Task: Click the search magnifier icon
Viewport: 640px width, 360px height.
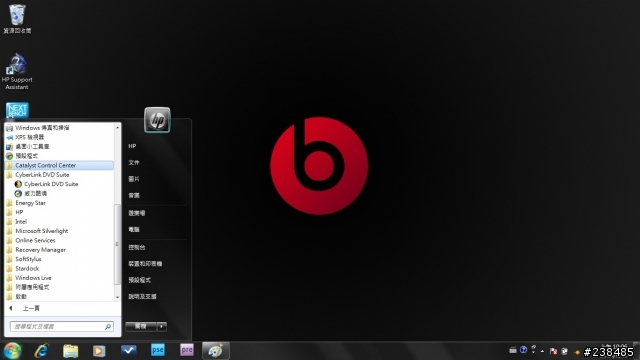Action: coord(108,327)
